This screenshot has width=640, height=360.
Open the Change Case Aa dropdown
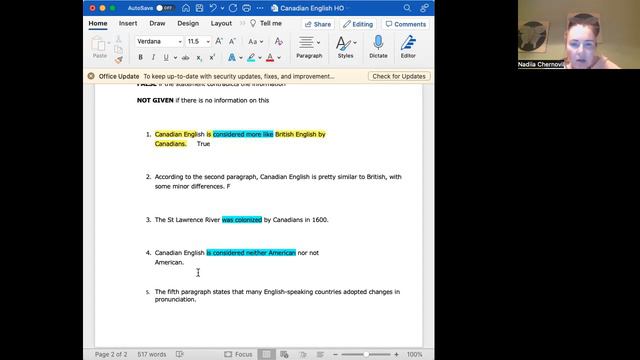point(256,42)
